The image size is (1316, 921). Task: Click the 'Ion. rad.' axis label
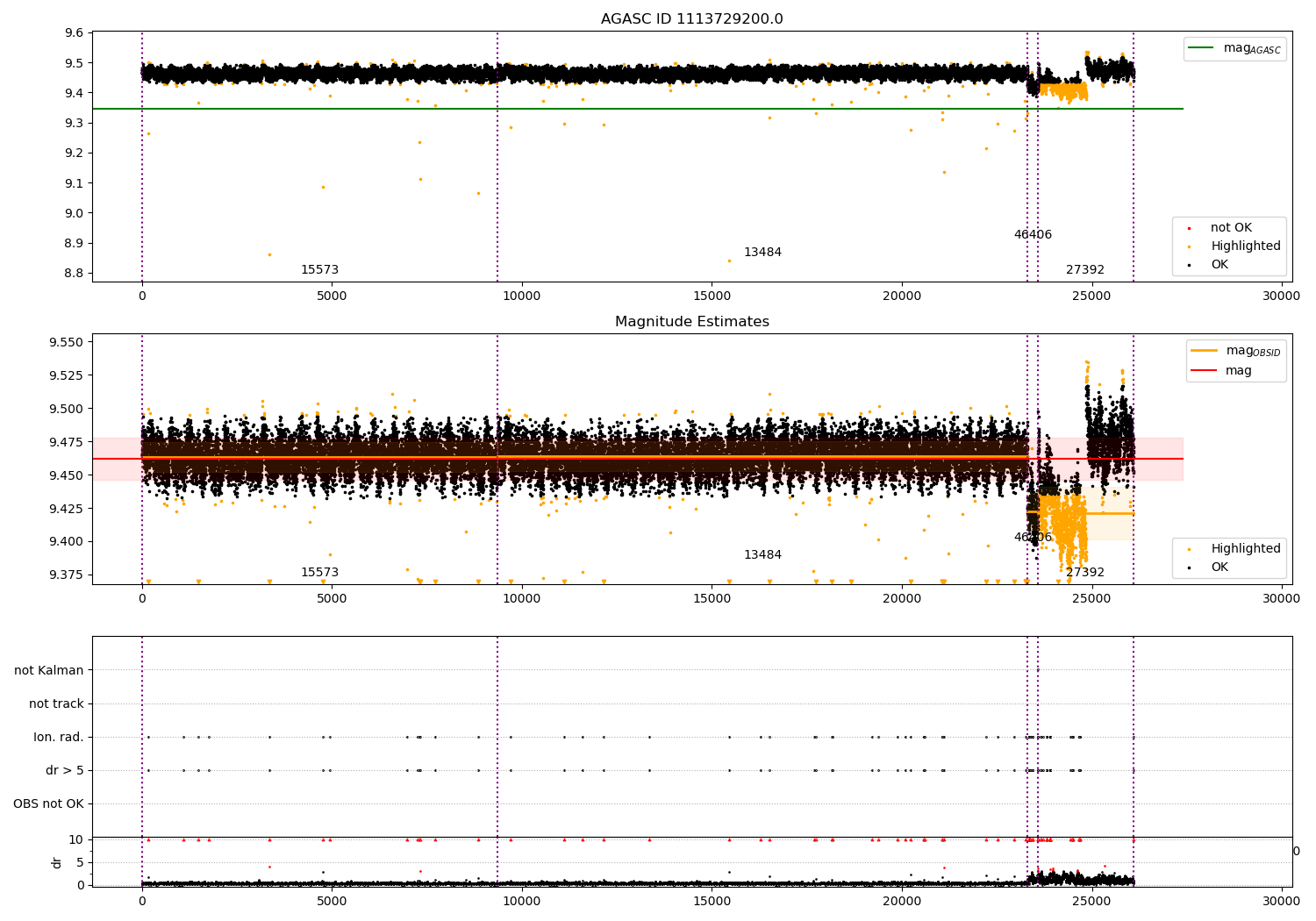[59, 738]
